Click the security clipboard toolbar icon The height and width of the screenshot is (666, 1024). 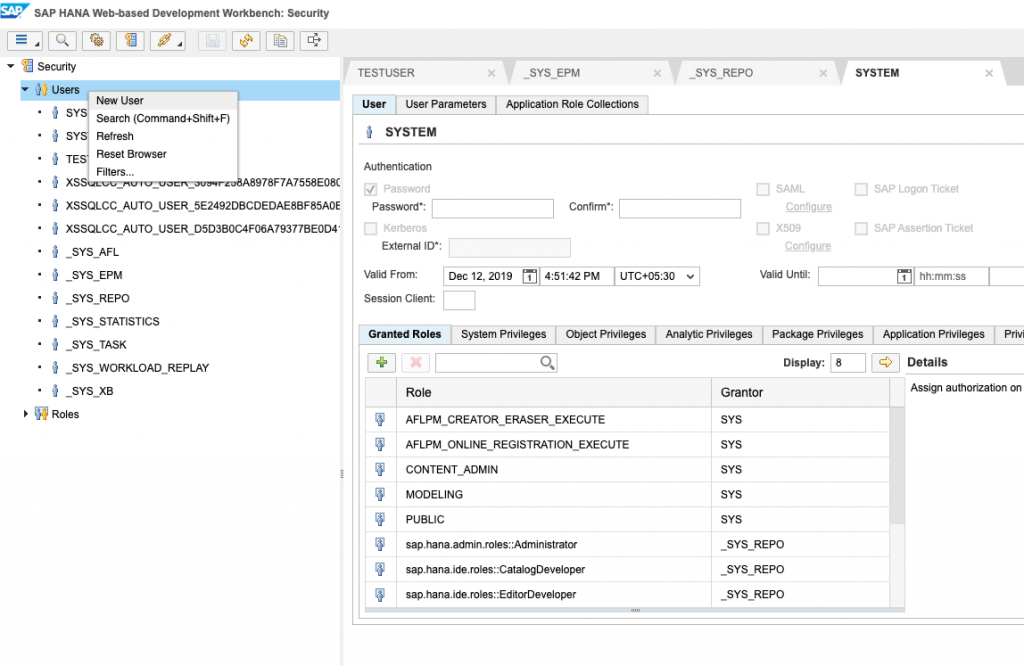(x=131, y=40)
